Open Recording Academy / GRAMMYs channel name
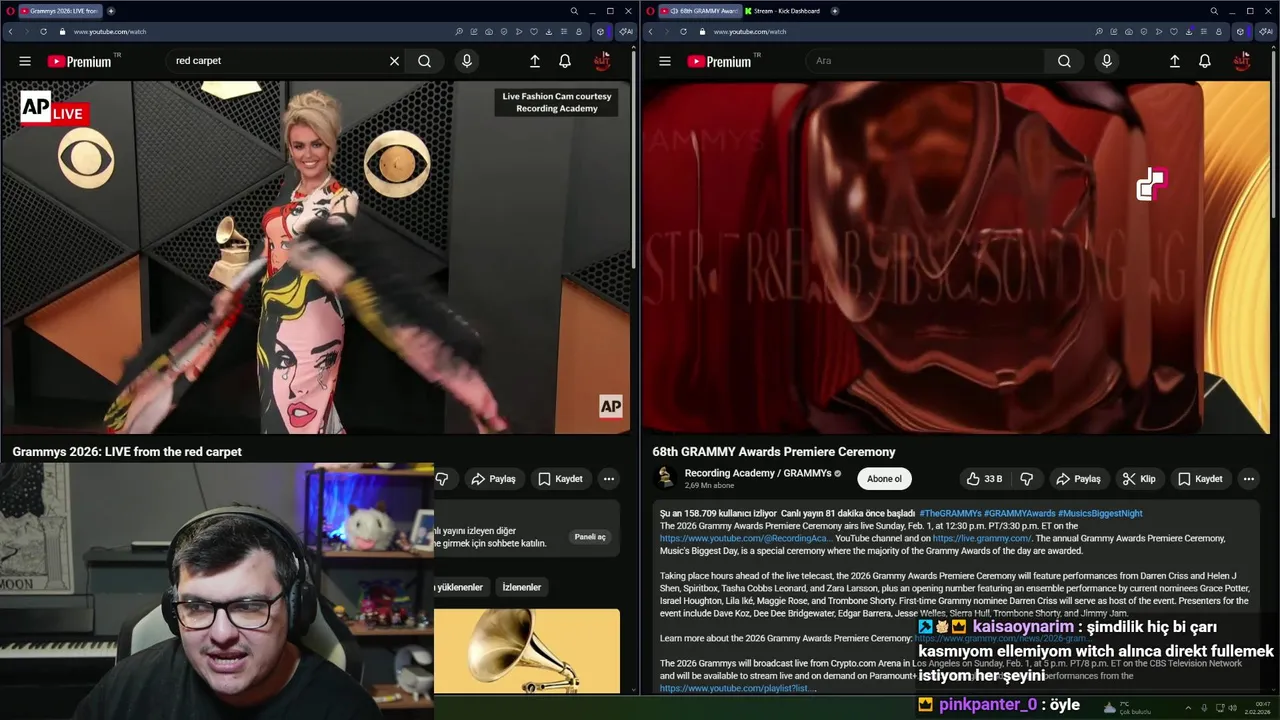The height and width of the screenshot is (720, 1280). click(757, 473)
